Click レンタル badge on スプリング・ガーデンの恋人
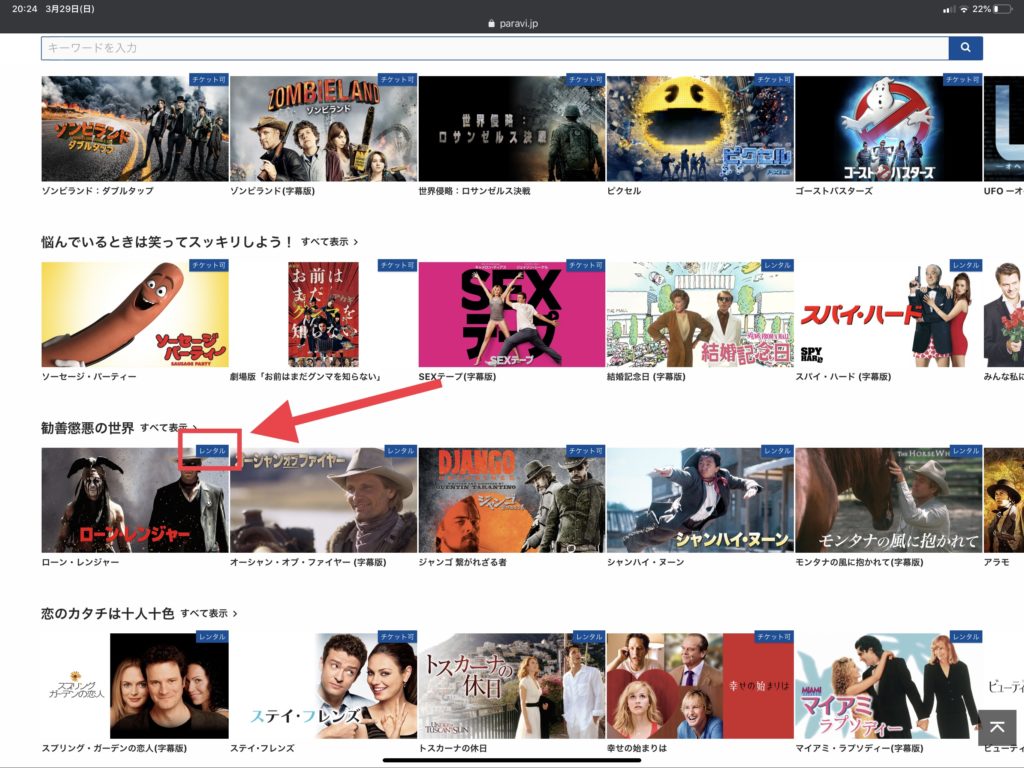 coord(212,637)
